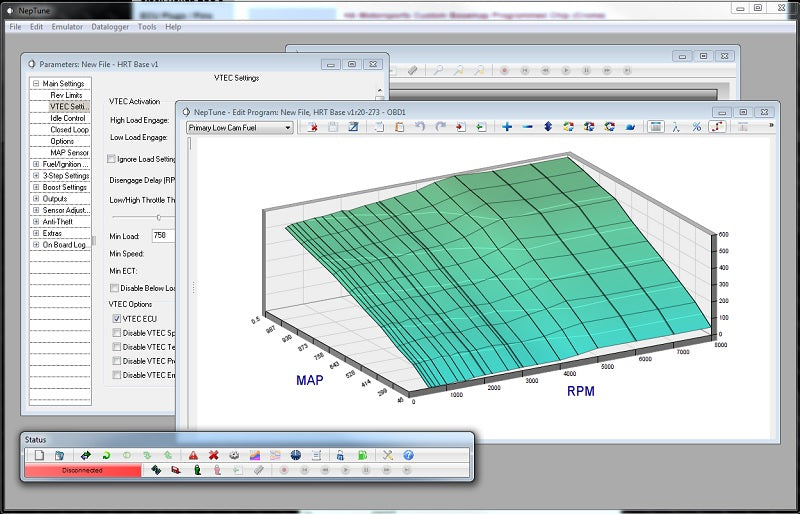Tick the Disable VTEC Sp... checkbox
The image size is (800, 514).
pyautogui.click(x=116, y=333)
